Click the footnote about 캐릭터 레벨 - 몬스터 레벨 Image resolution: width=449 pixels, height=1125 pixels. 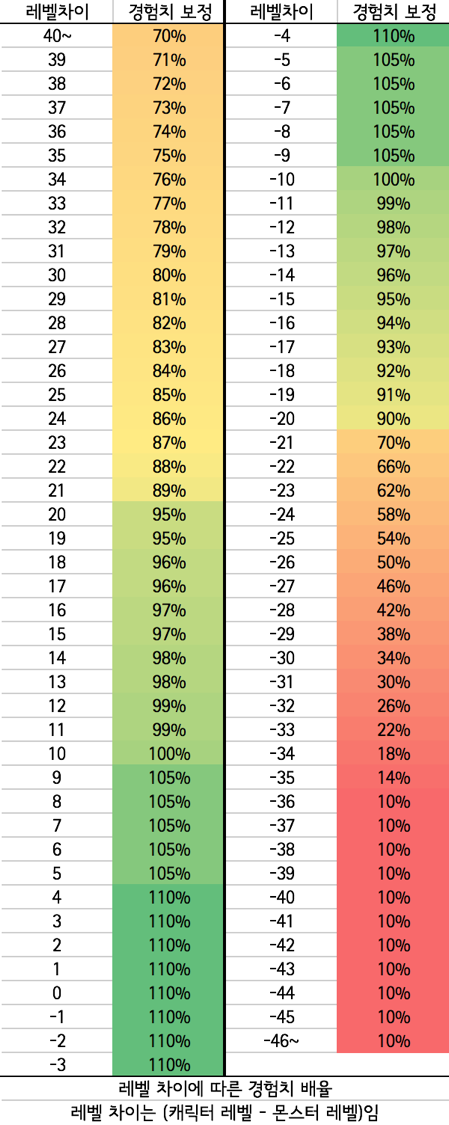(x=224, y=1111)
